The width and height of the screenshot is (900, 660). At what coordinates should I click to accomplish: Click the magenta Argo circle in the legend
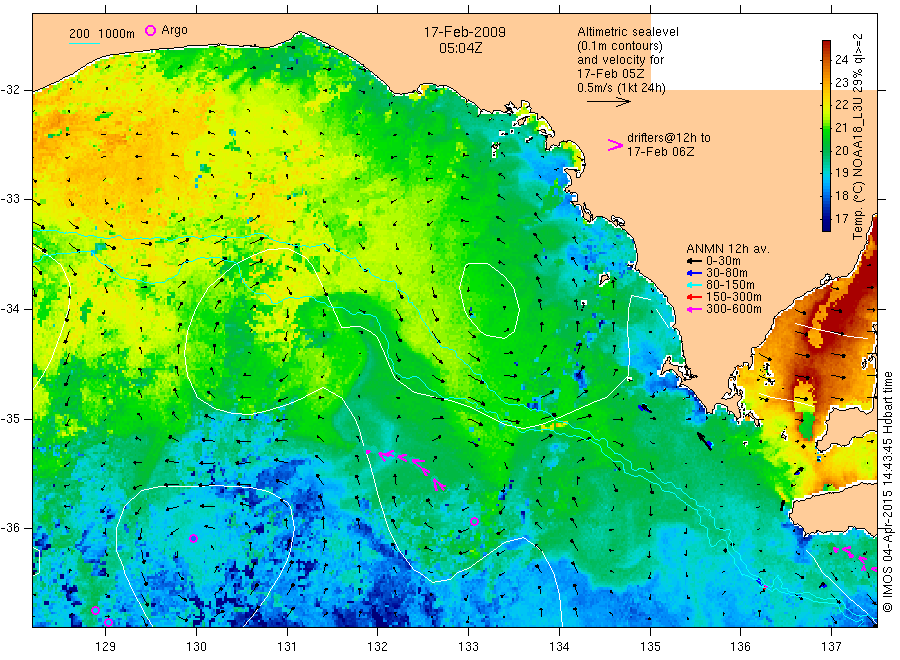click(x=150, y=30)
